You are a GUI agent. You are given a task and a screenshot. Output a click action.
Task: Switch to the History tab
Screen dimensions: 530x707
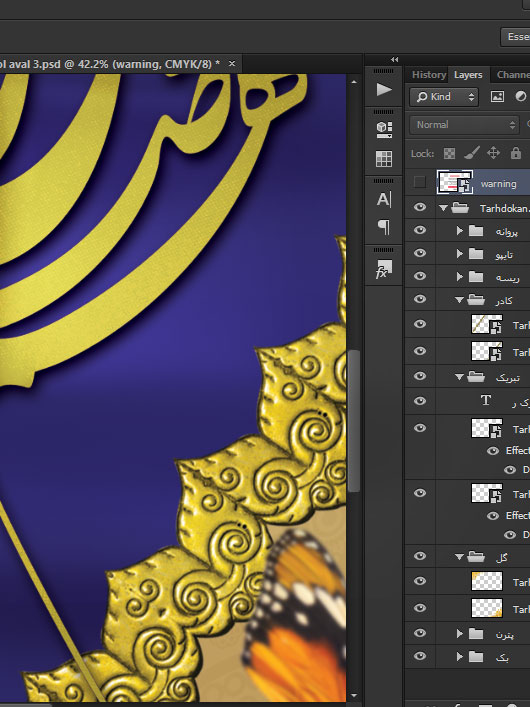tap(429, 75)
